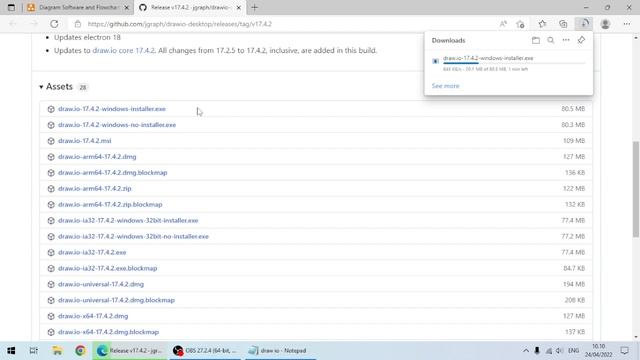View site information lock icon

click(78, 24)
